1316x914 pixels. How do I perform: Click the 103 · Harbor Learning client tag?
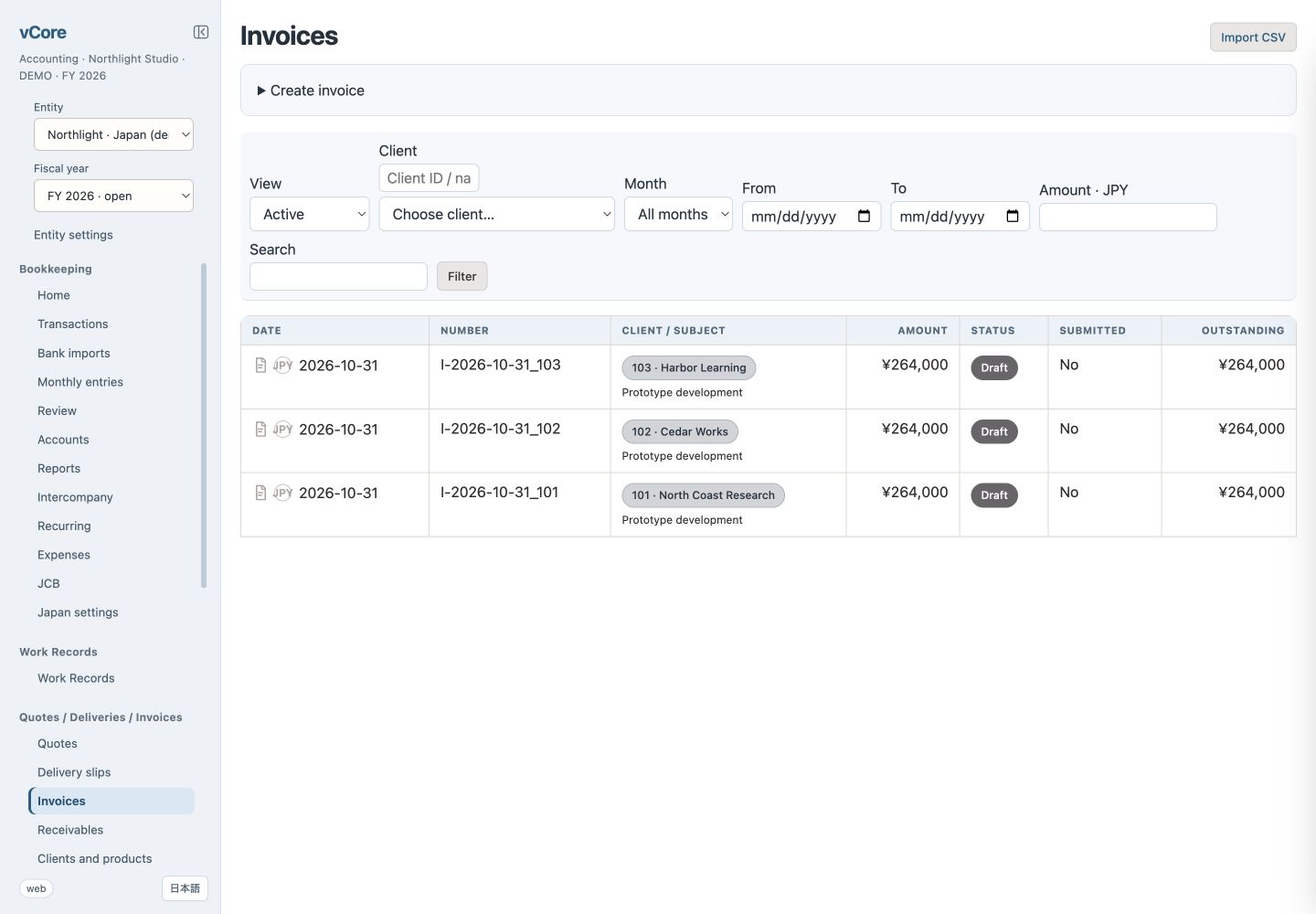[689, 367]
